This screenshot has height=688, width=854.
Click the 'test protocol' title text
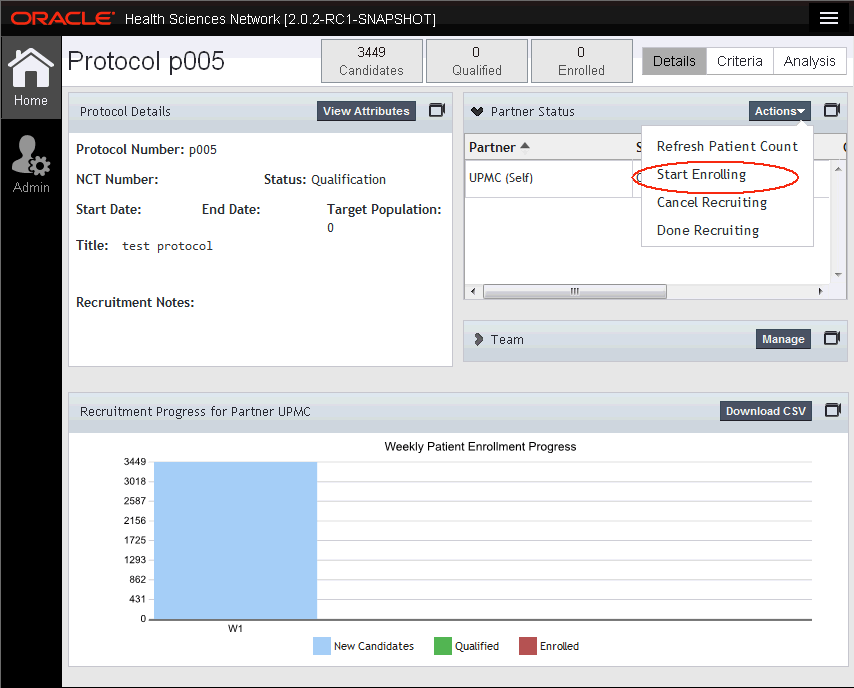pyautogui.click(x=167, y=246)
